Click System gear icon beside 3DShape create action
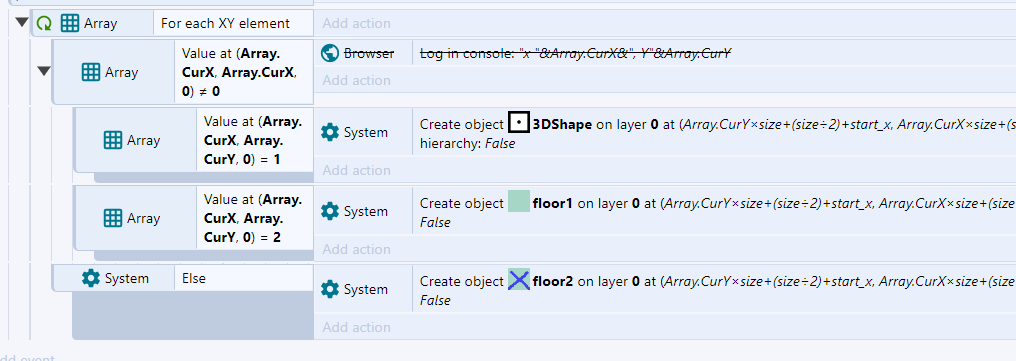The height and width of the screenshot is (361, 1016). [330, 132]
